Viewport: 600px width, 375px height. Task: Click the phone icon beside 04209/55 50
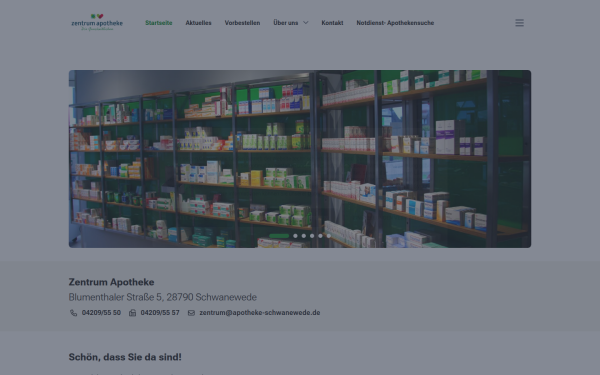73,313
